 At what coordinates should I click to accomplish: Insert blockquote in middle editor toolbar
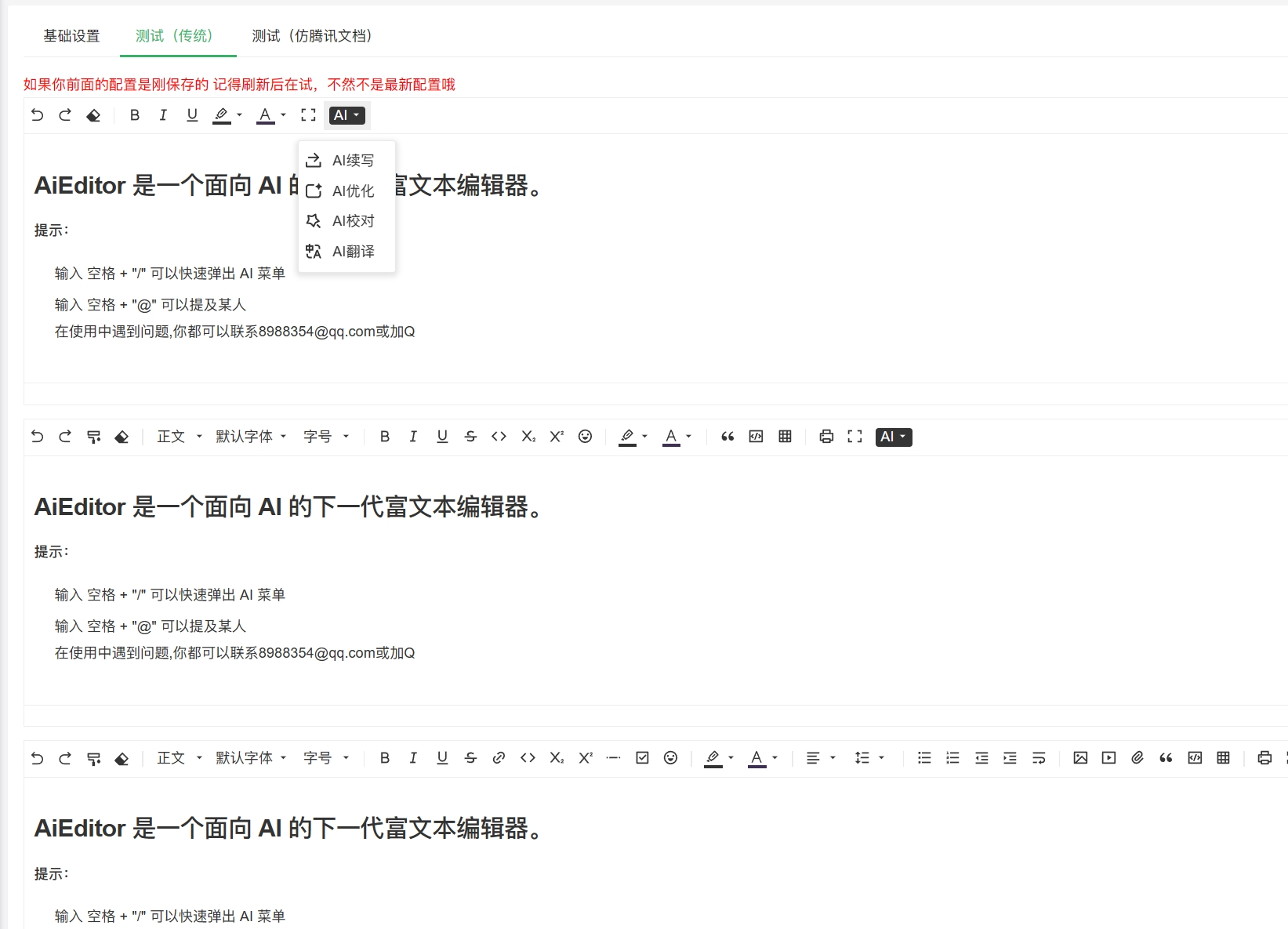pyautogui.click(x=727, y=437)
